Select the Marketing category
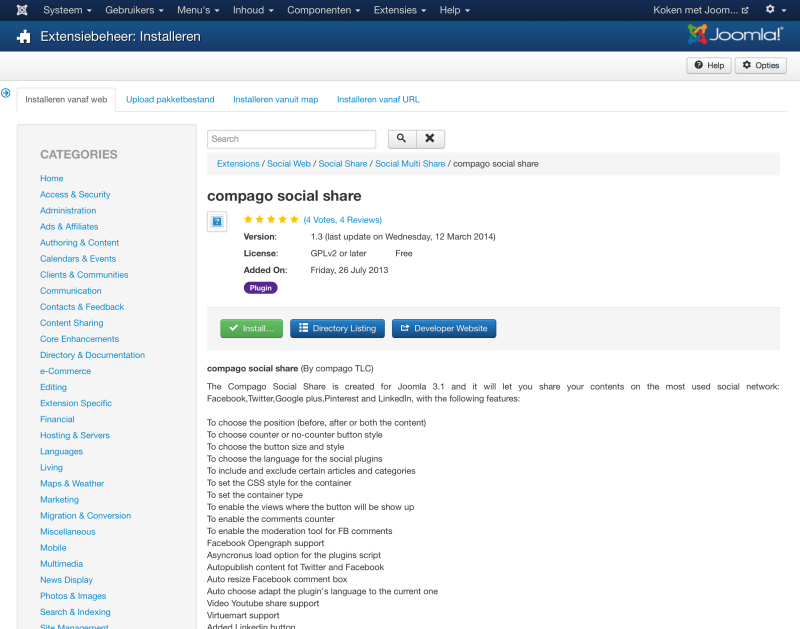Screen dimensions: 800x629 60,500
